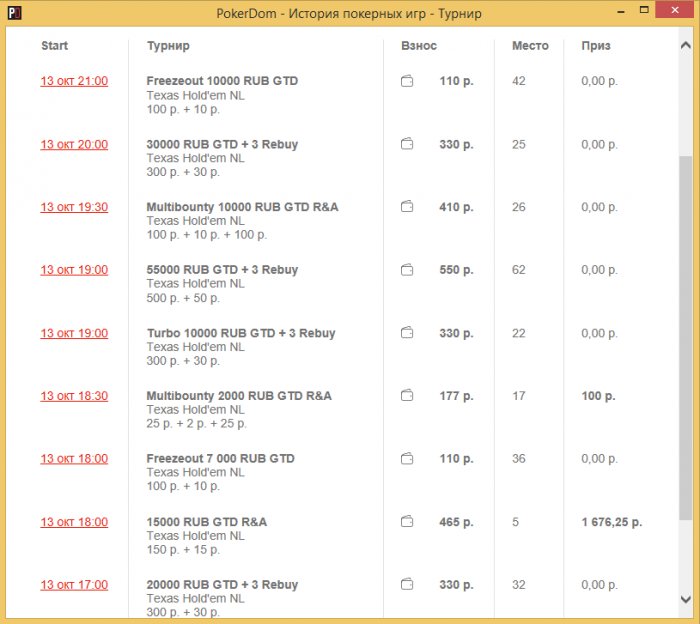
Task: Close the PokerDom history window
Action: [675, 10]
